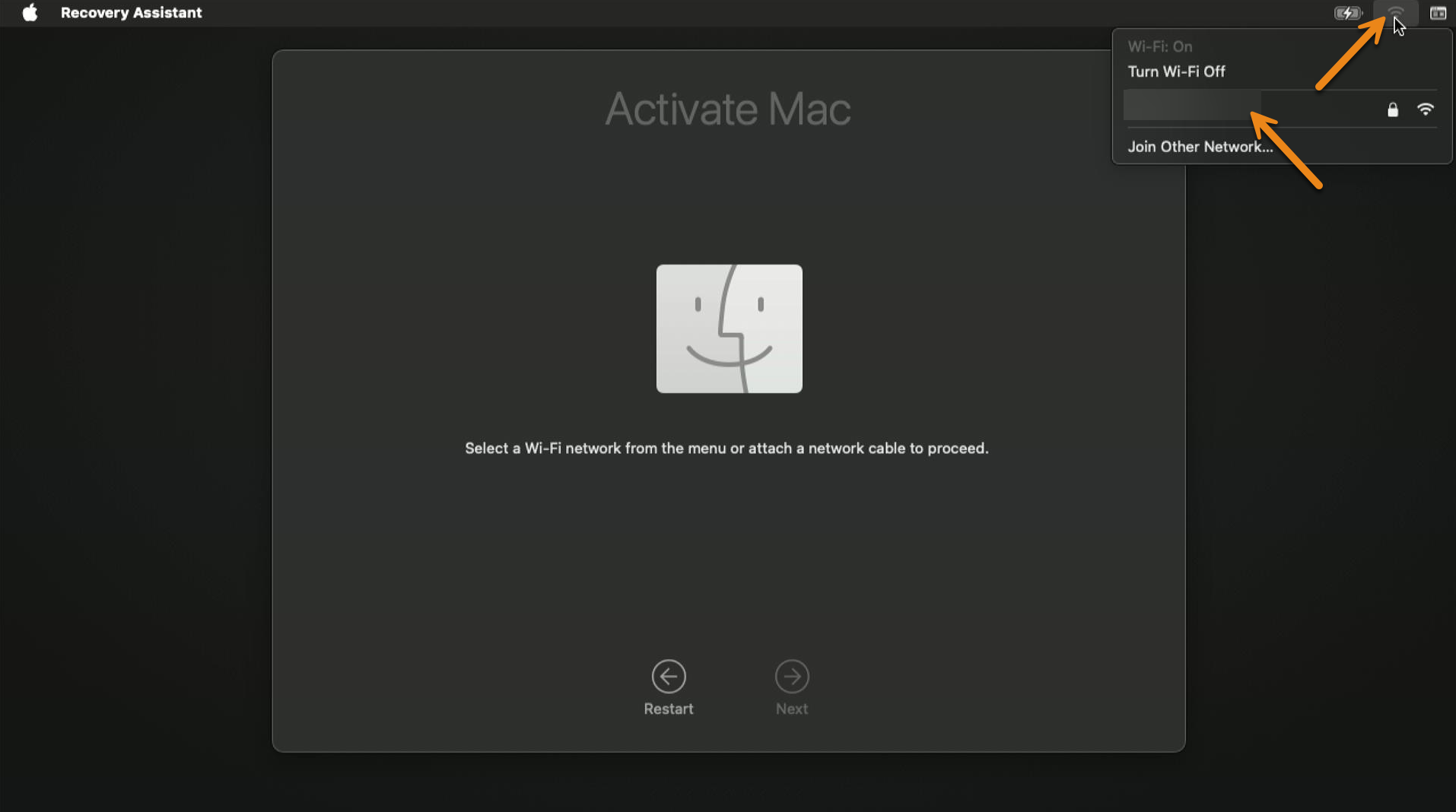This screenshot has height=812, width=1456.
Task: Click the lock icon on secured network
Action: point(1392,109)
